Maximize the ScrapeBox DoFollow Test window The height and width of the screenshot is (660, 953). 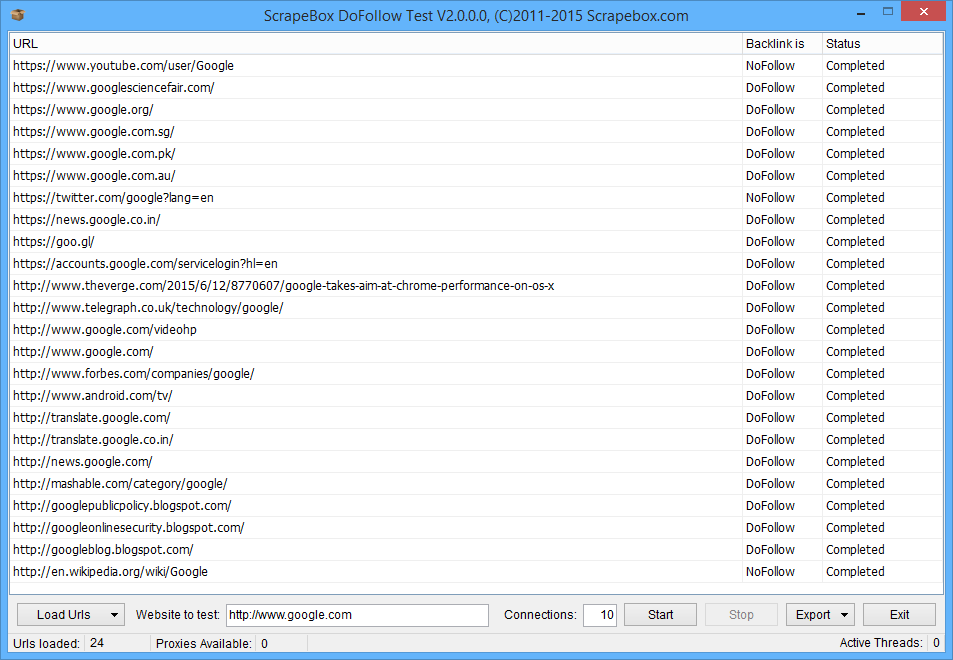point(887,14)
